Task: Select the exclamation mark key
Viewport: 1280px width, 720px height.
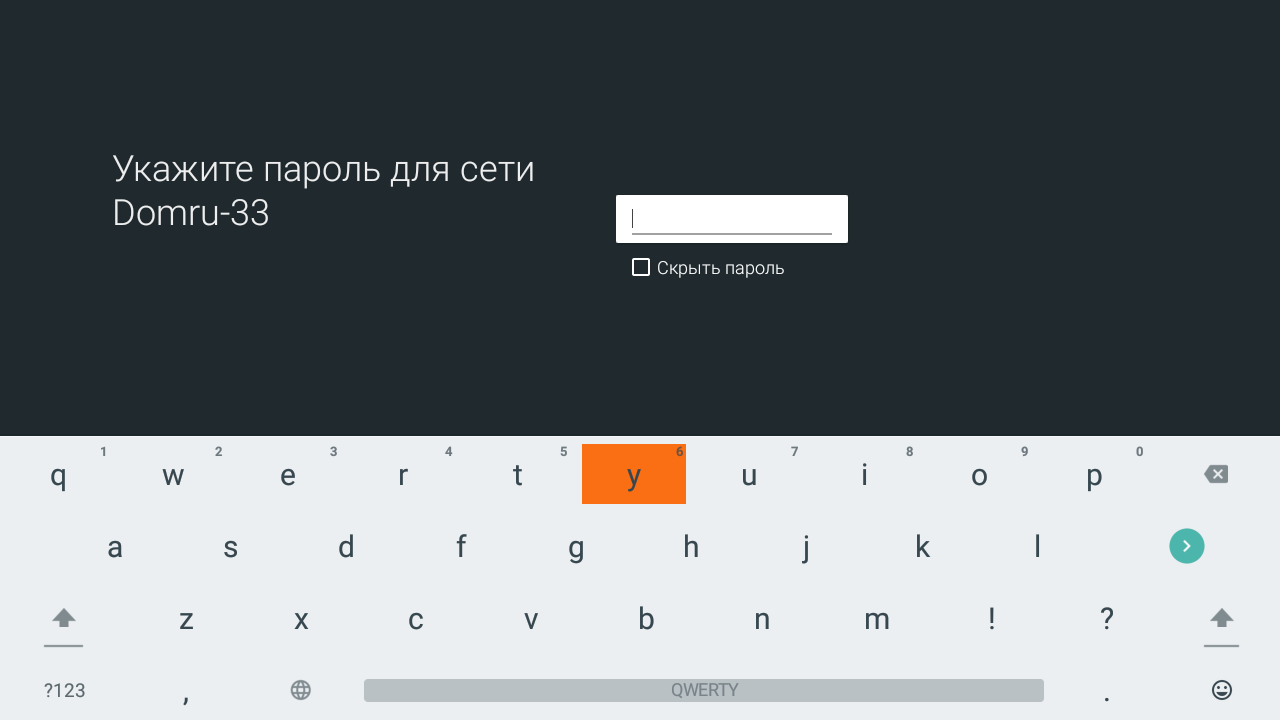Action: point(992,619)
